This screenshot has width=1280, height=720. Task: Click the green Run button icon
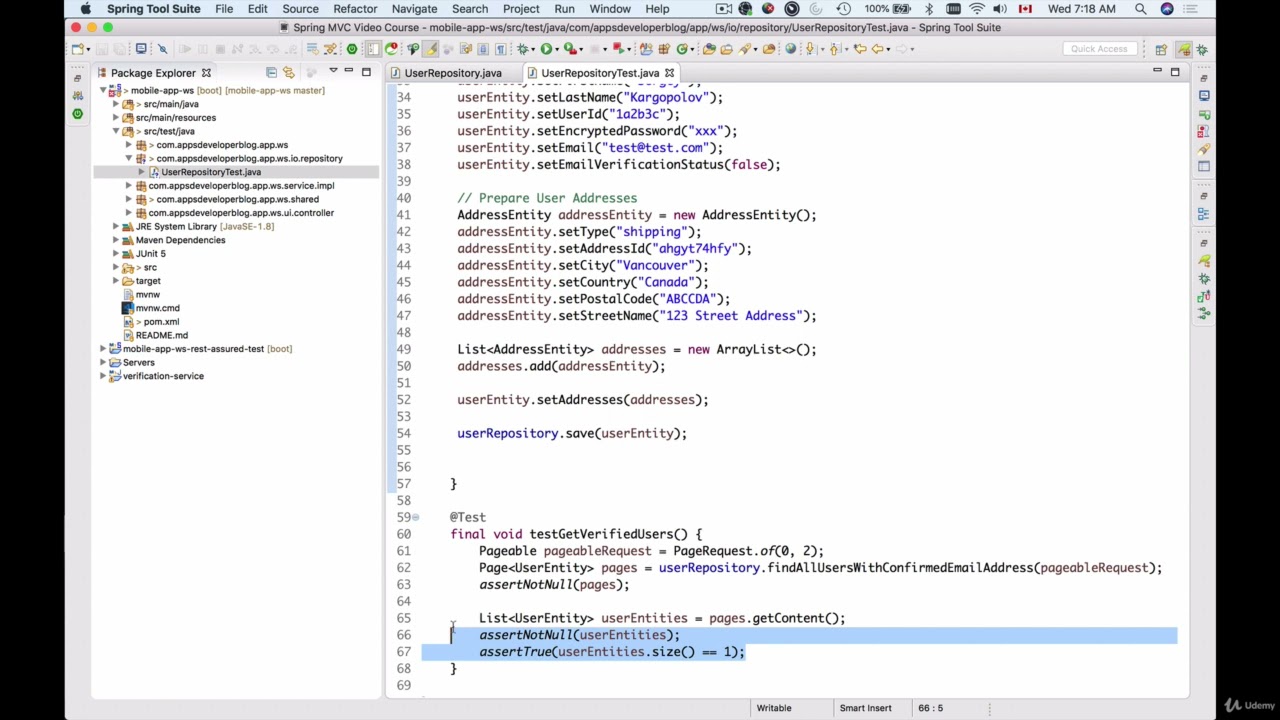tap(546, 48)
